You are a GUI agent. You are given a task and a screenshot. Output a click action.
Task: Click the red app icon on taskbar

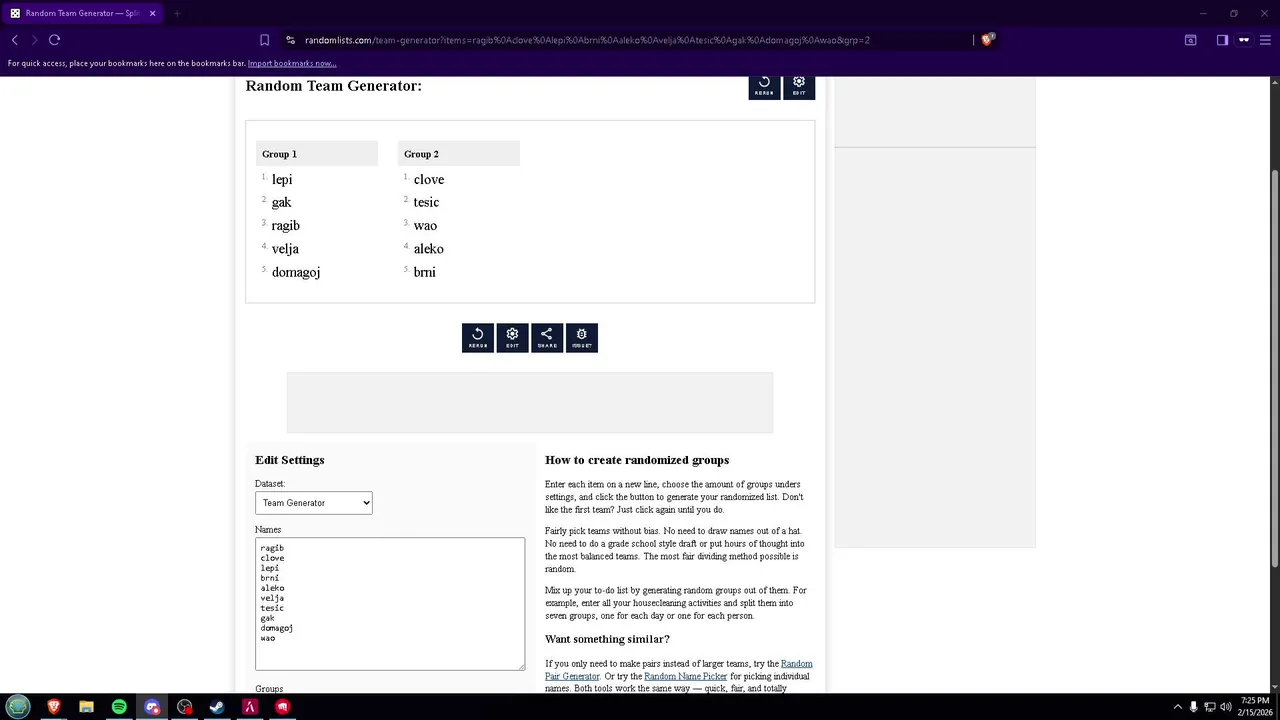pos(283,707)
